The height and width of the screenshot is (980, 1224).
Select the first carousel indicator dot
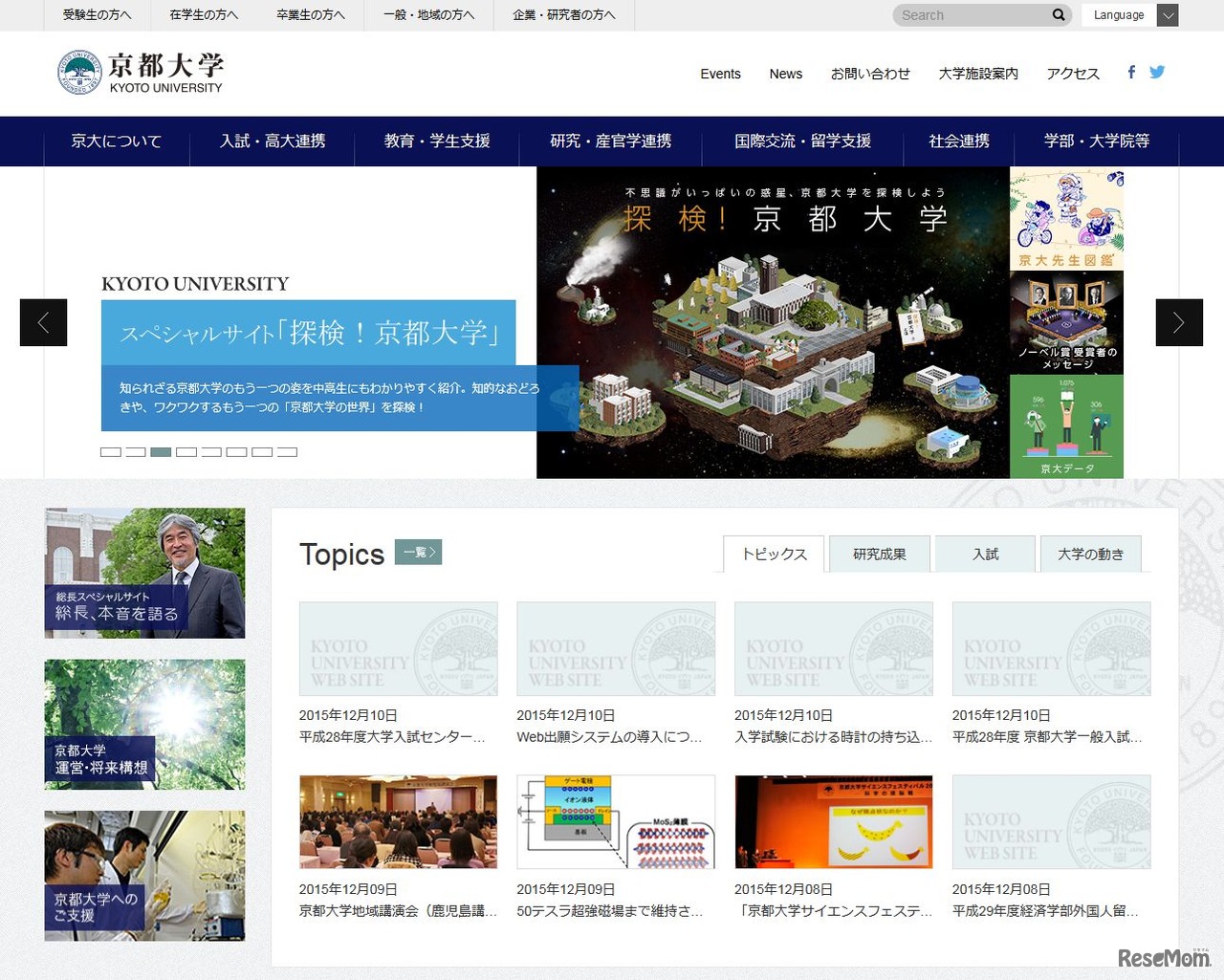point(110,451)
